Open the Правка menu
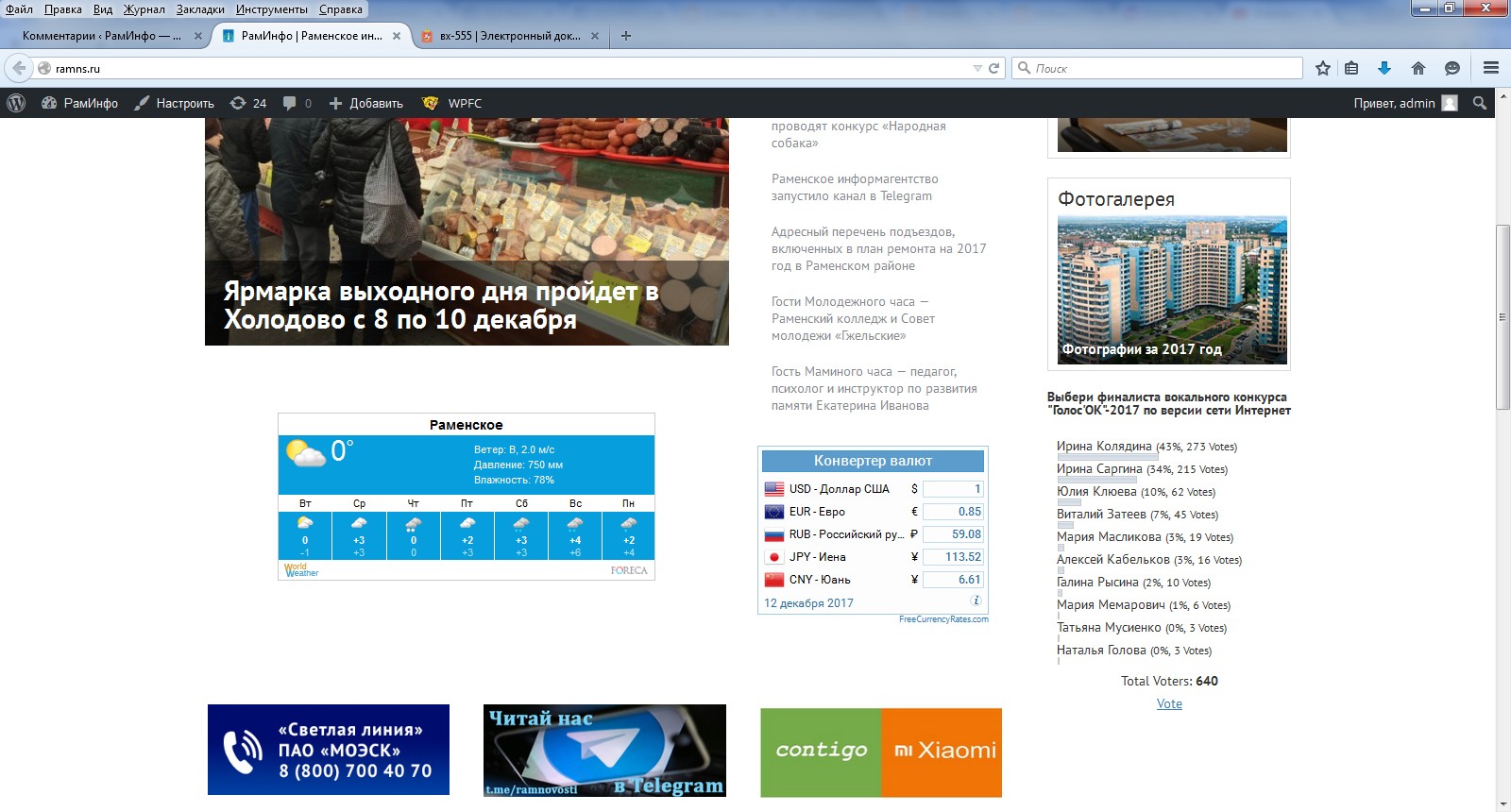Screen dimensions: 1511x812 (62, 9)
